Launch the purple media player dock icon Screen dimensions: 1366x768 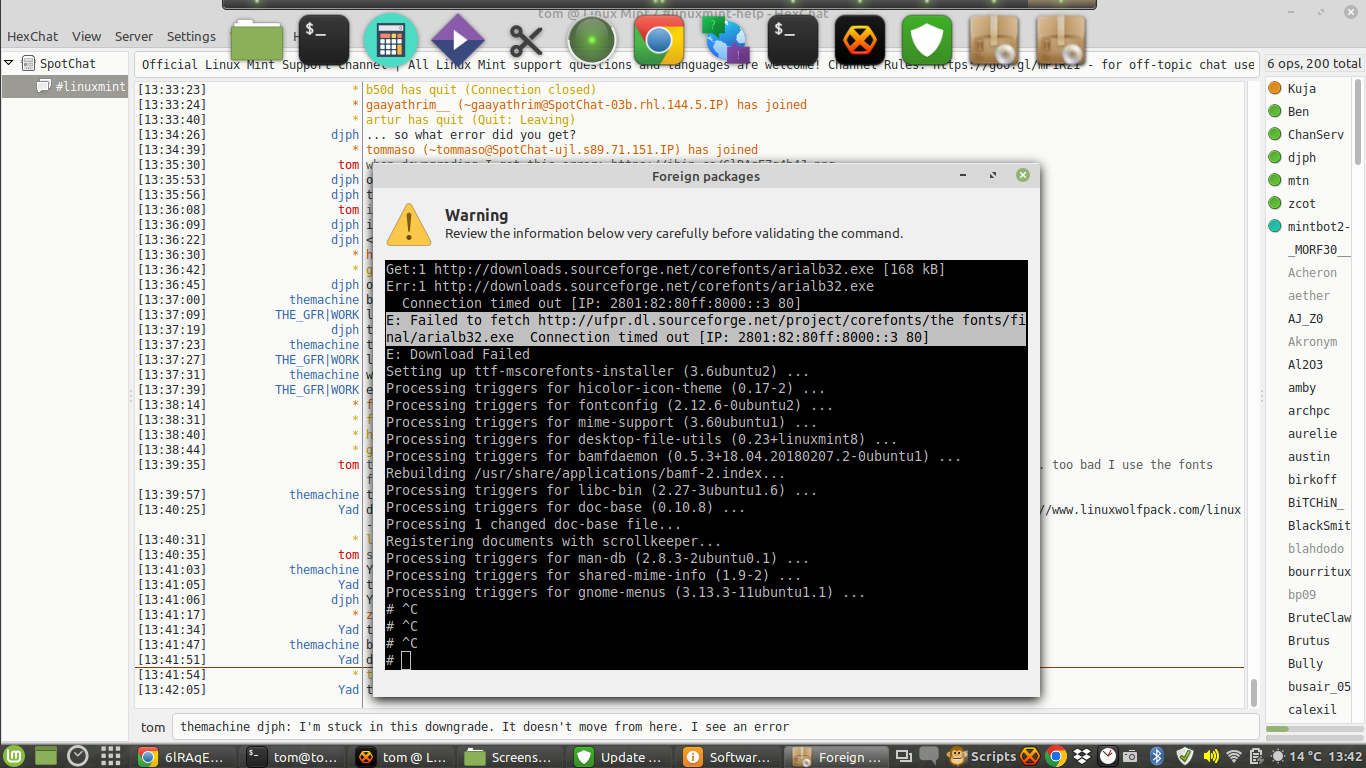pos(458,41)
